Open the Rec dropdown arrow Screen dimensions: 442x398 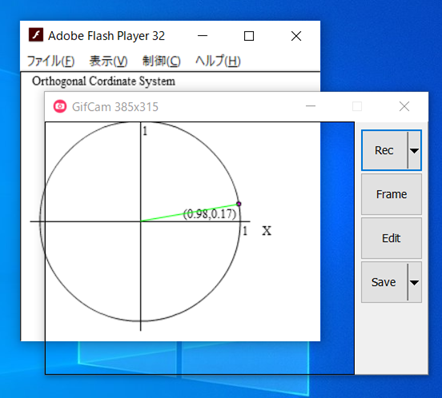[414, 150]
